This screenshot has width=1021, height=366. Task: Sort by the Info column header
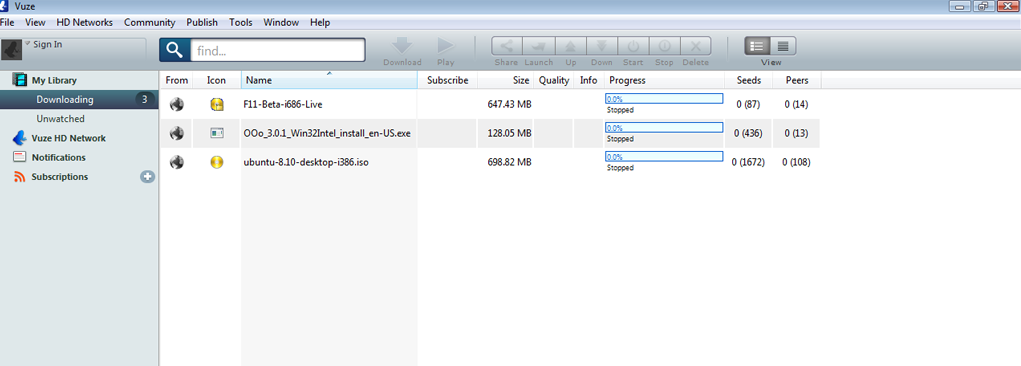pos(589,80)
